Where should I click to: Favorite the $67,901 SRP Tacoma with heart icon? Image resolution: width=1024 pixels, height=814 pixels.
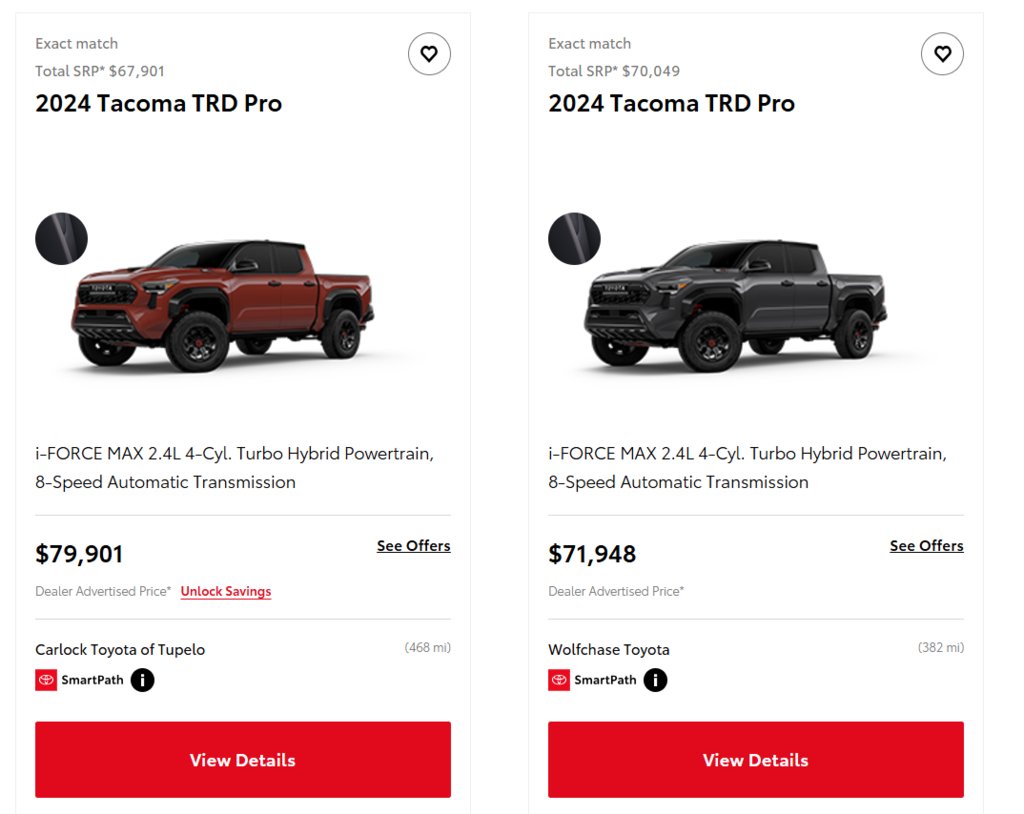click(x=429, y=54)
